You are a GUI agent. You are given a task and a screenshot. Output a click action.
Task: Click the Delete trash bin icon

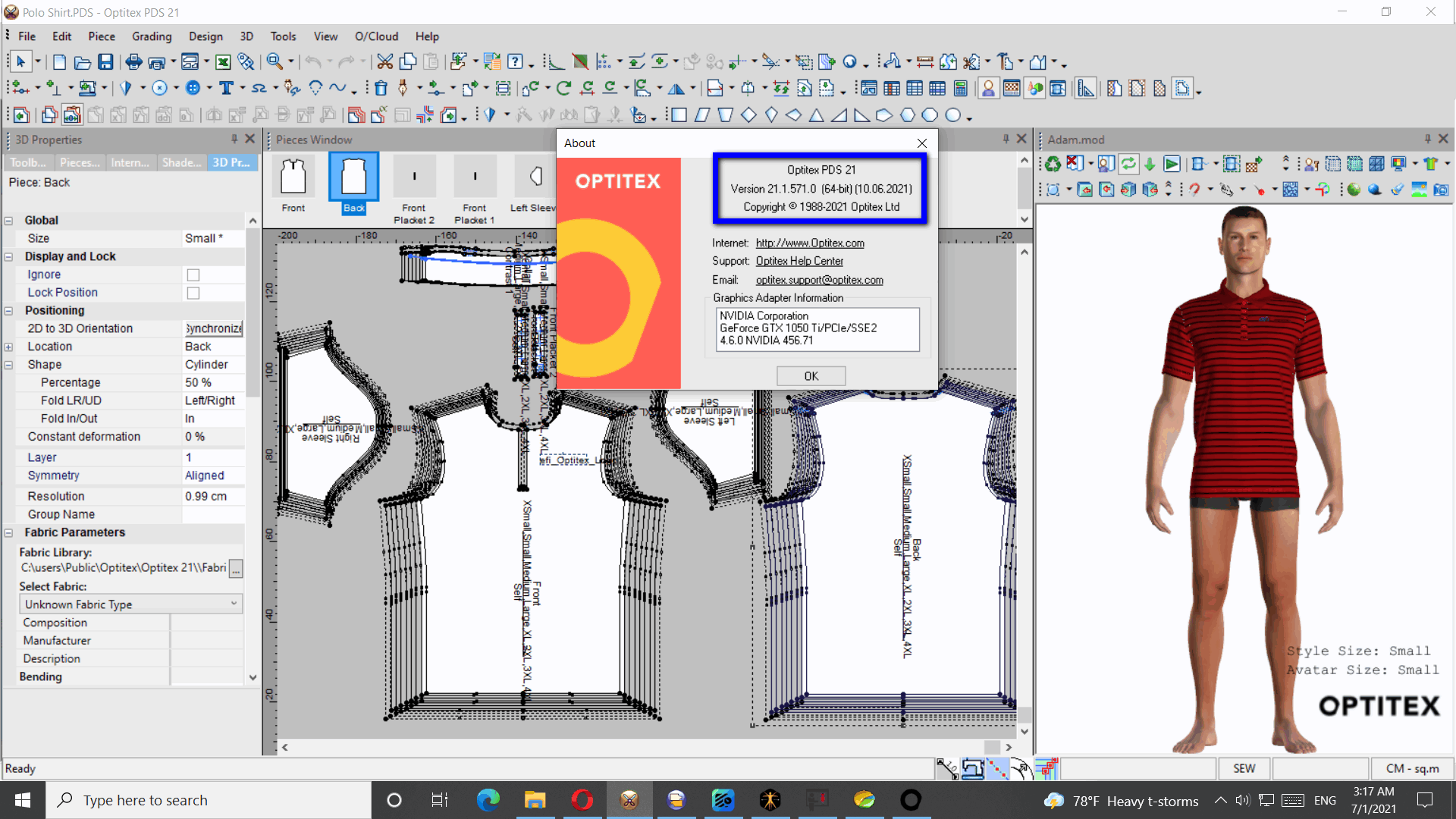381,89
